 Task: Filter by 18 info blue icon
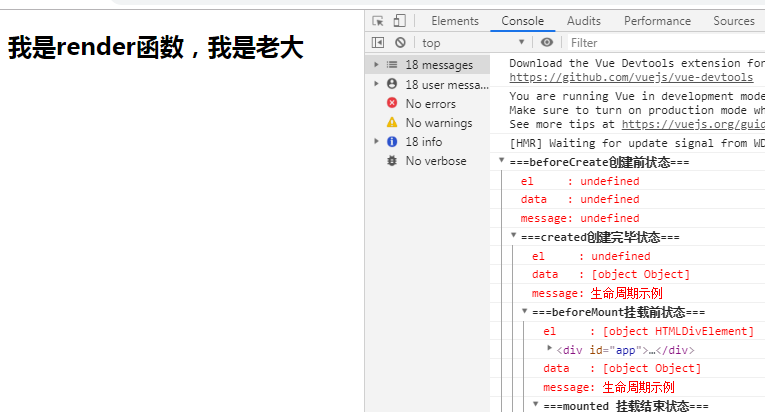coord(392,142)
